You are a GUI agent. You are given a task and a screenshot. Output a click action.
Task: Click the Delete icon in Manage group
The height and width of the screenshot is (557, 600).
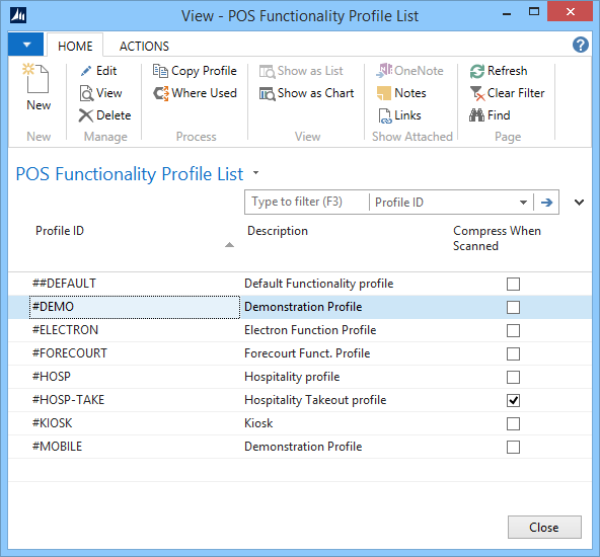pyautogui.click(x=86, y=115)
